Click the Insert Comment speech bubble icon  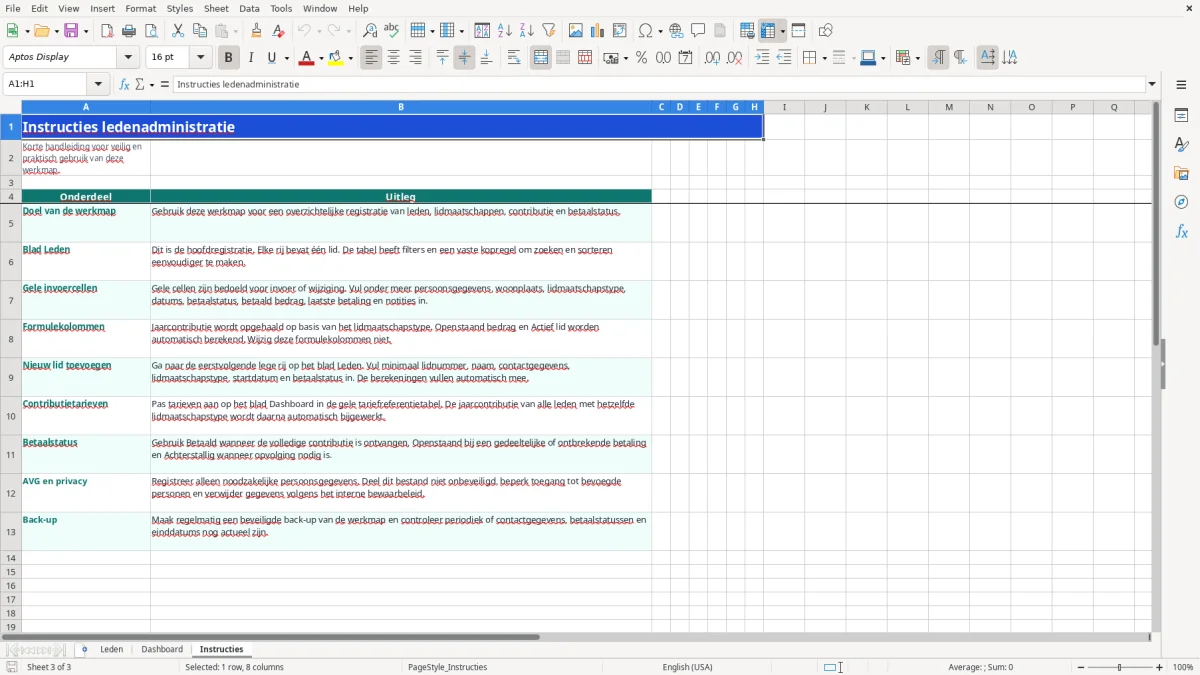(x=698, y=31)
